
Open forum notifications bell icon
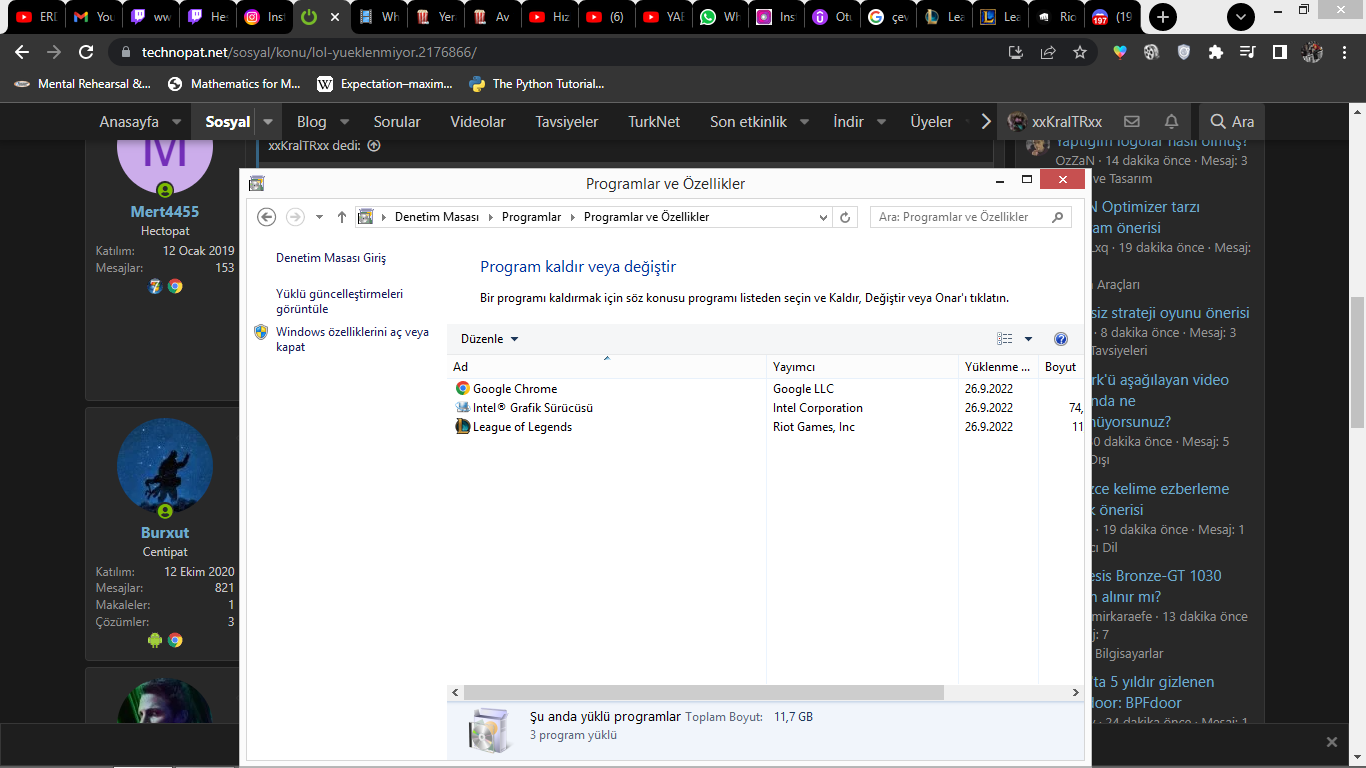click(1171, 121)
